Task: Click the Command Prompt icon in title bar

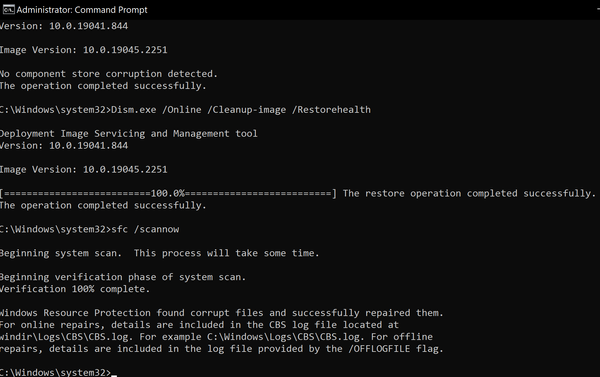Action: [8, 10]
